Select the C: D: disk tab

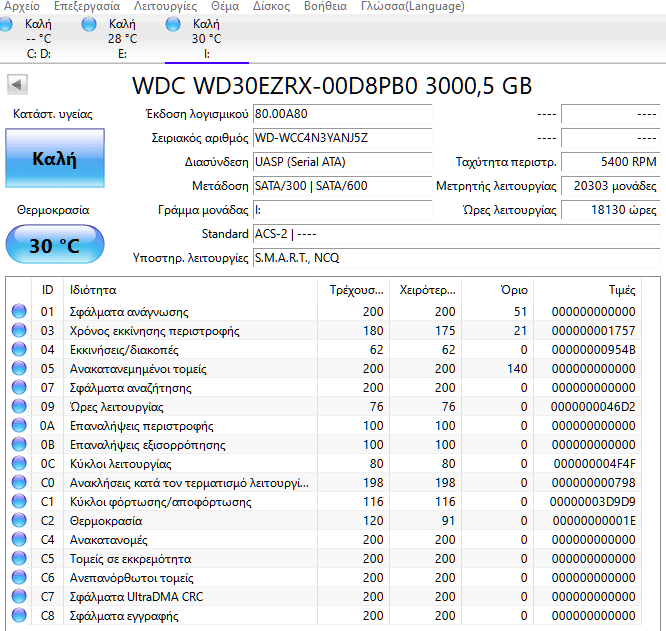click(38, 39)
